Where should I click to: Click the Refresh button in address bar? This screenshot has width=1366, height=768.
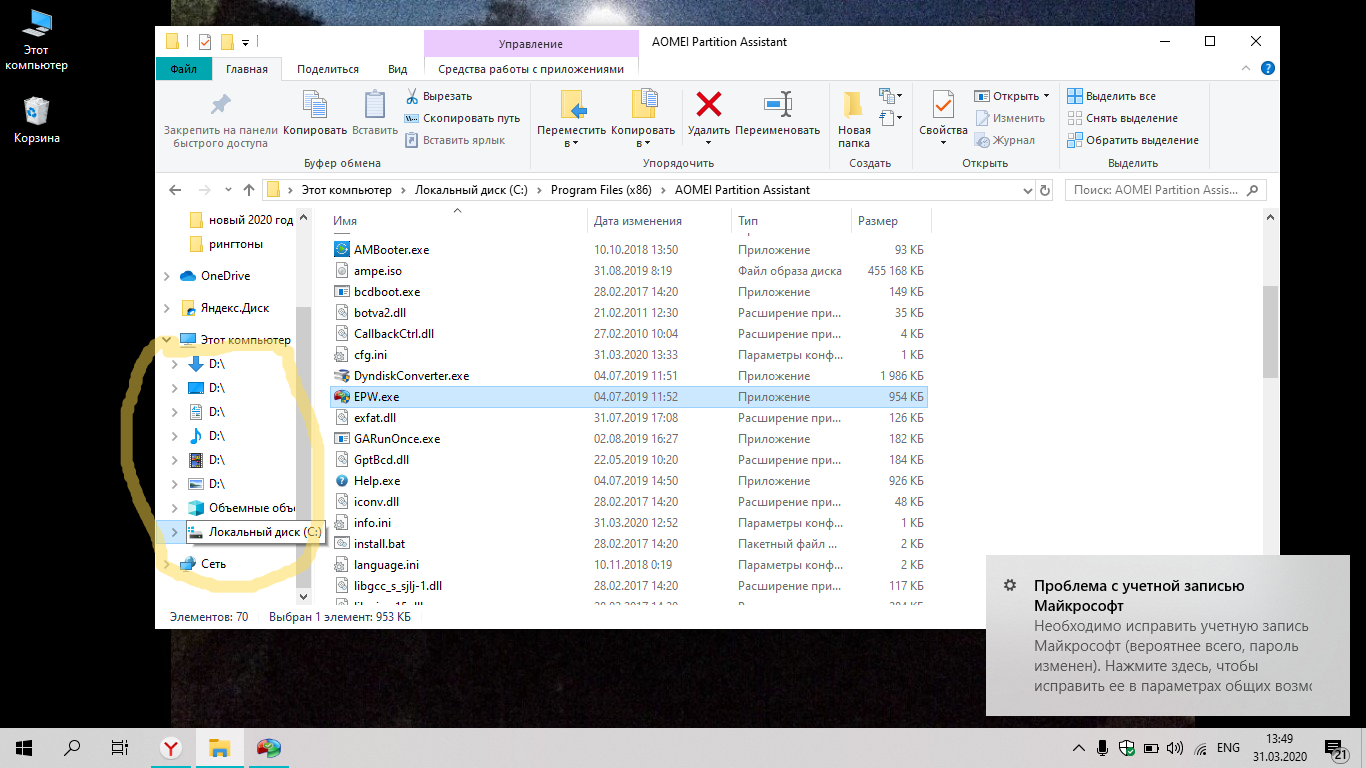1045,190
